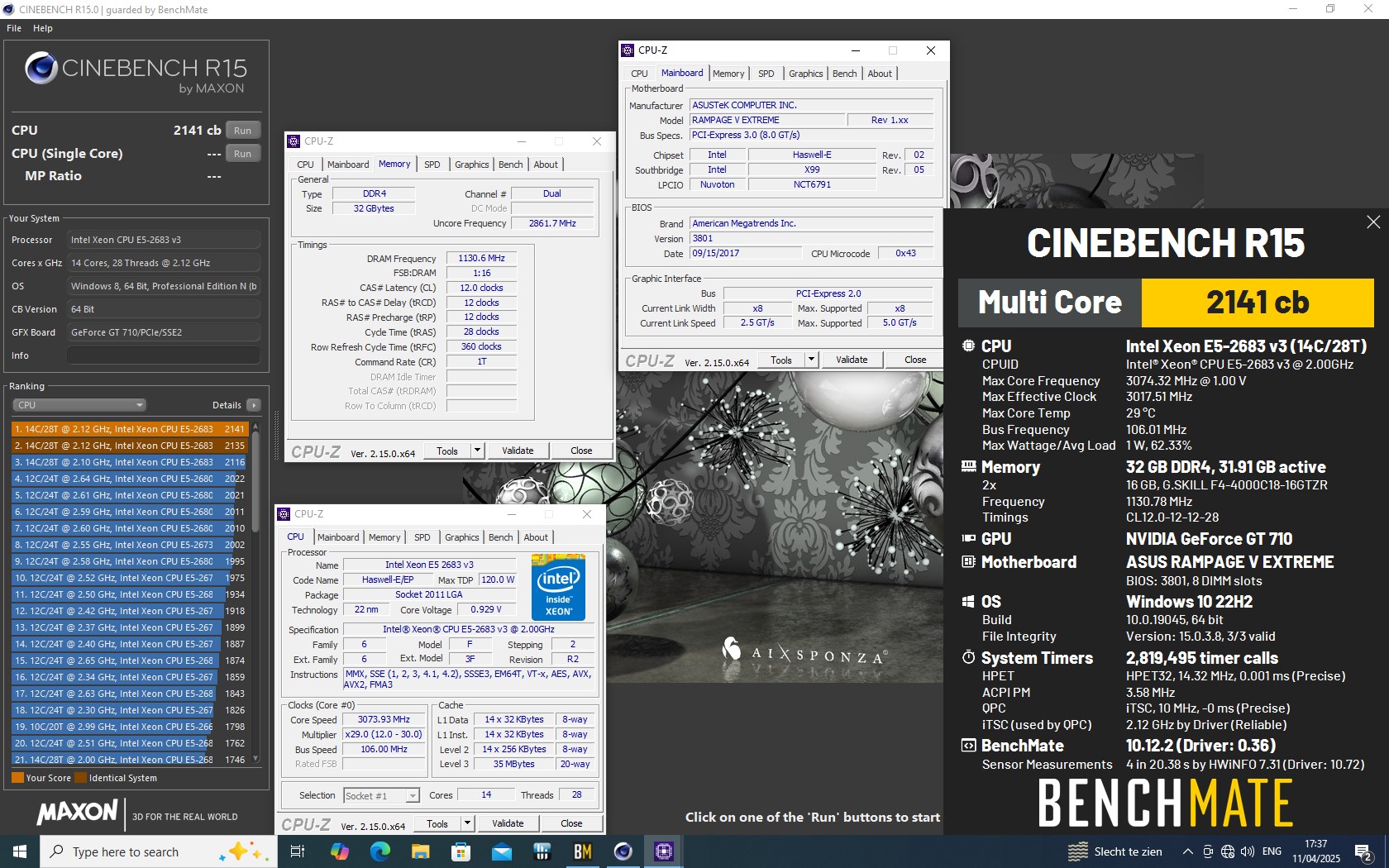
Task: Click the GFX Board field GeForce GT 710
Action: click(164, 332)
